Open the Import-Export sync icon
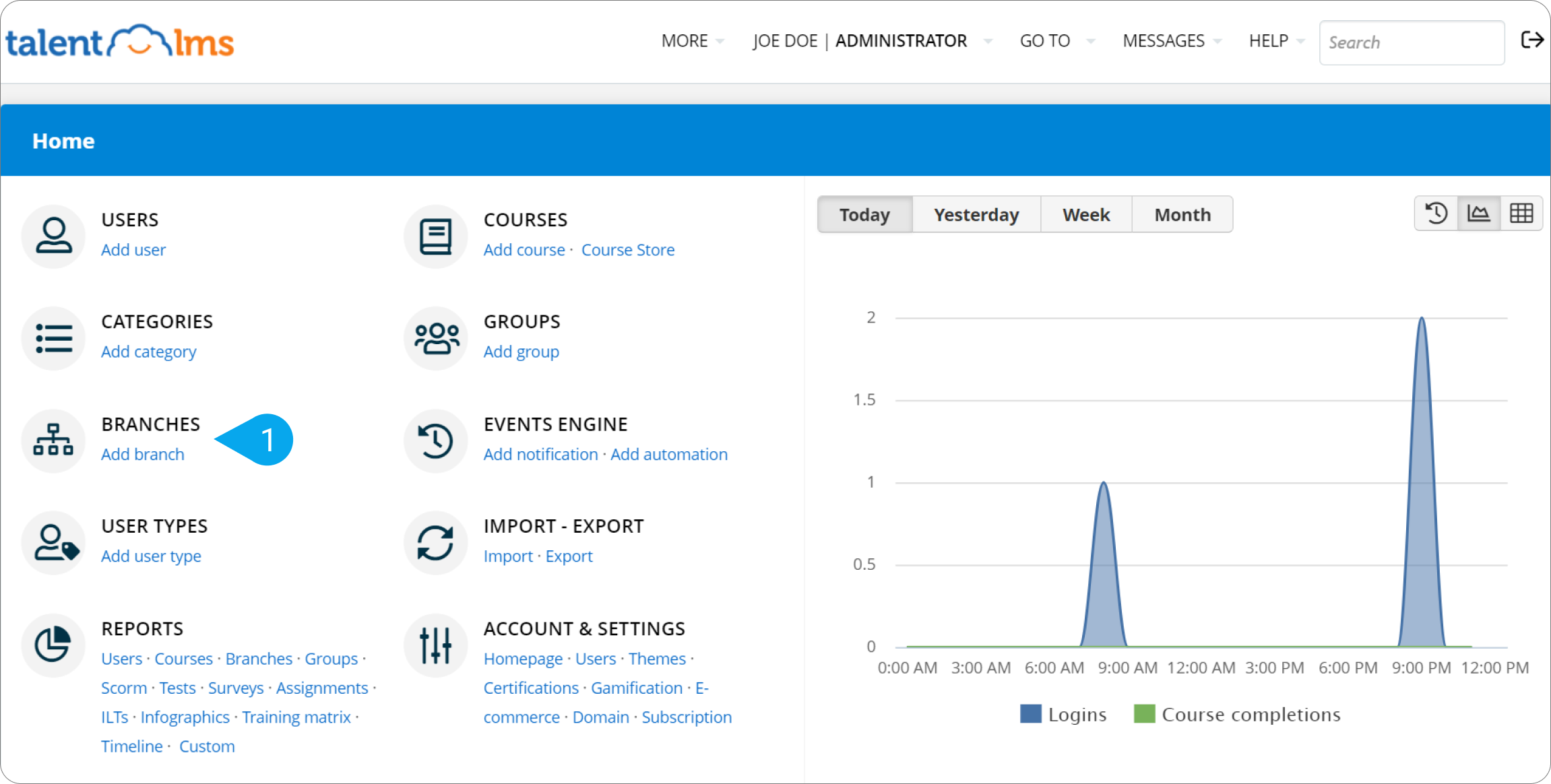This screenshot has height=784, width=1551. [x=435, y=542]
